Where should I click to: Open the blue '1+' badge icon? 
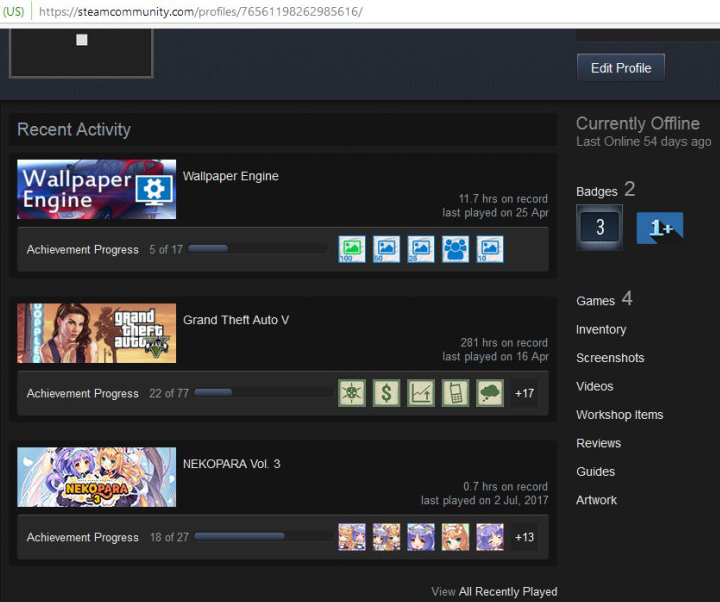tap(660, 228)
